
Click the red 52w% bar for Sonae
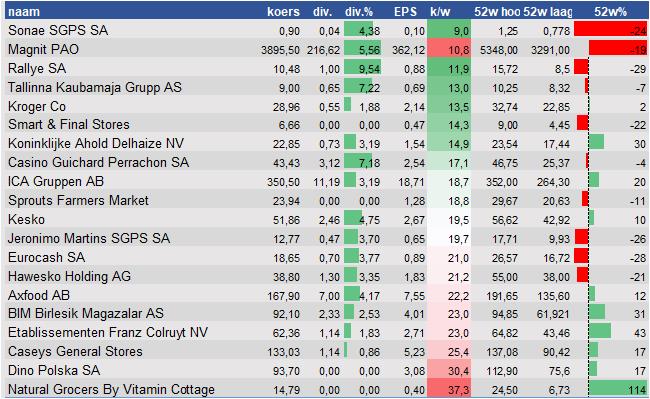pos(611,30)
